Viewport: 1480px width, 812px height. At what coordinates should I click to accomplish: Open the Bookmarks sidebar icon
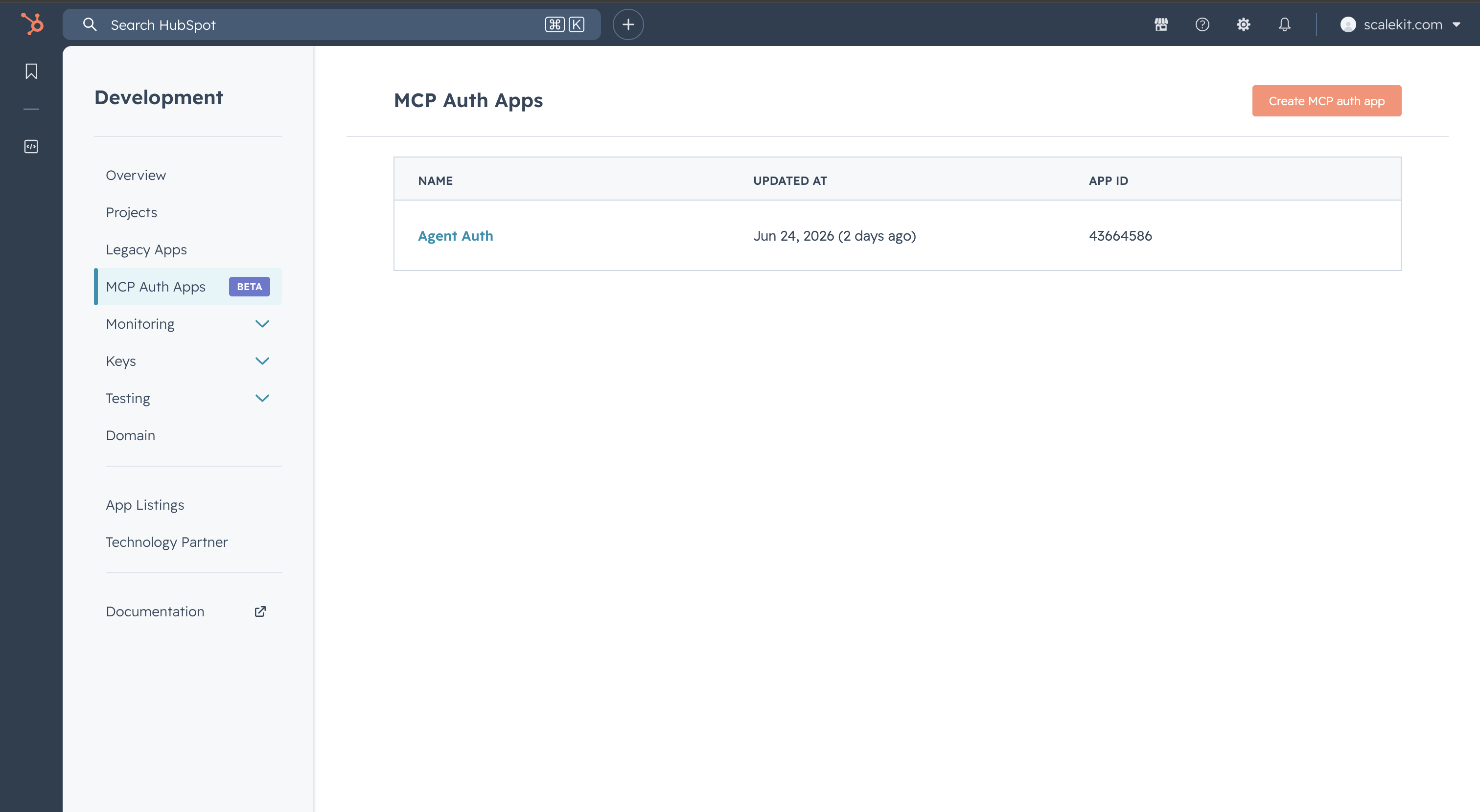click(x=31, y=71)
